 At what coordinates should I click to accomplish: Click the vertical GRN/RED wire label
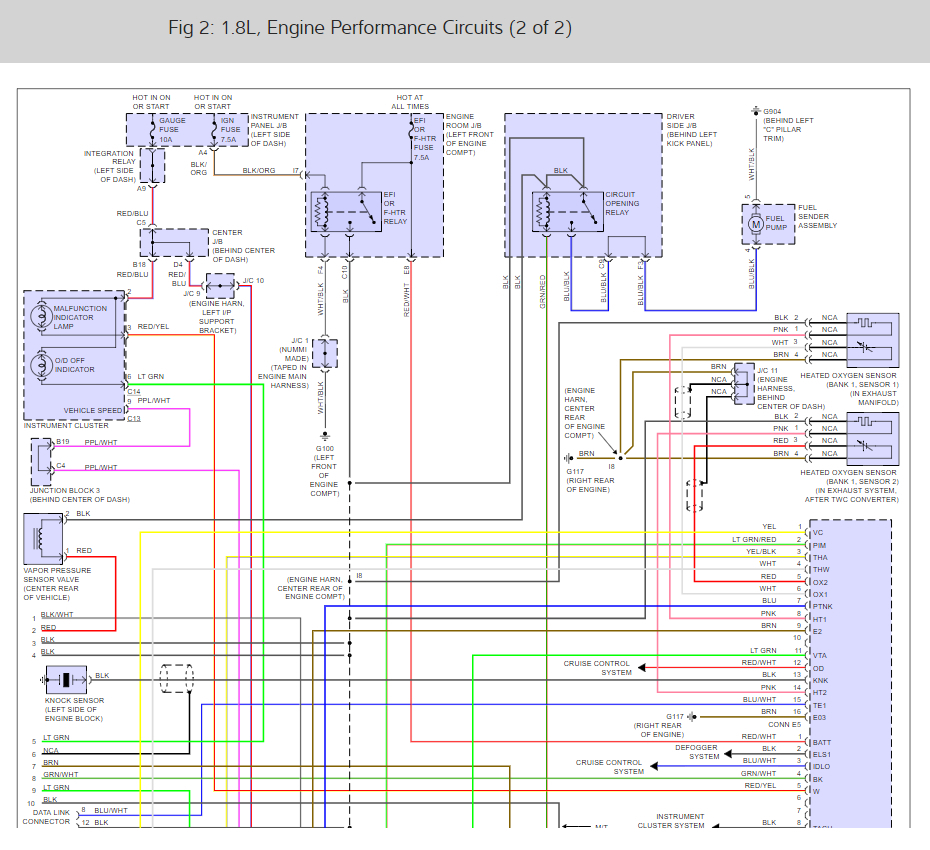point(542,291)
